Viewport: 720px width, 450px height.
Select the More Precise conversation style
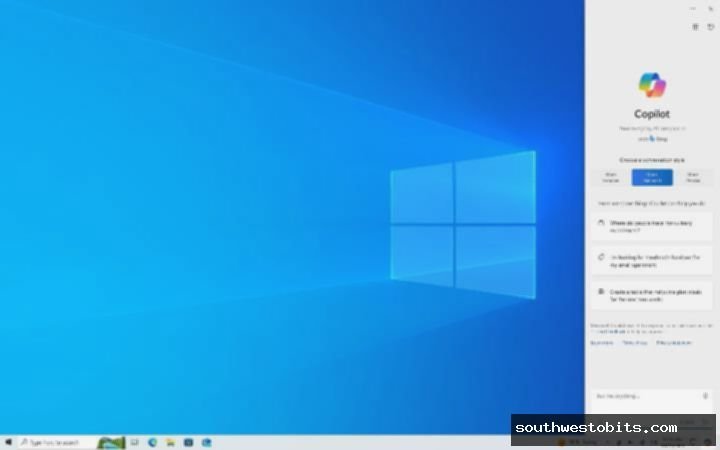pyautogui.click(x=693, y=178)
